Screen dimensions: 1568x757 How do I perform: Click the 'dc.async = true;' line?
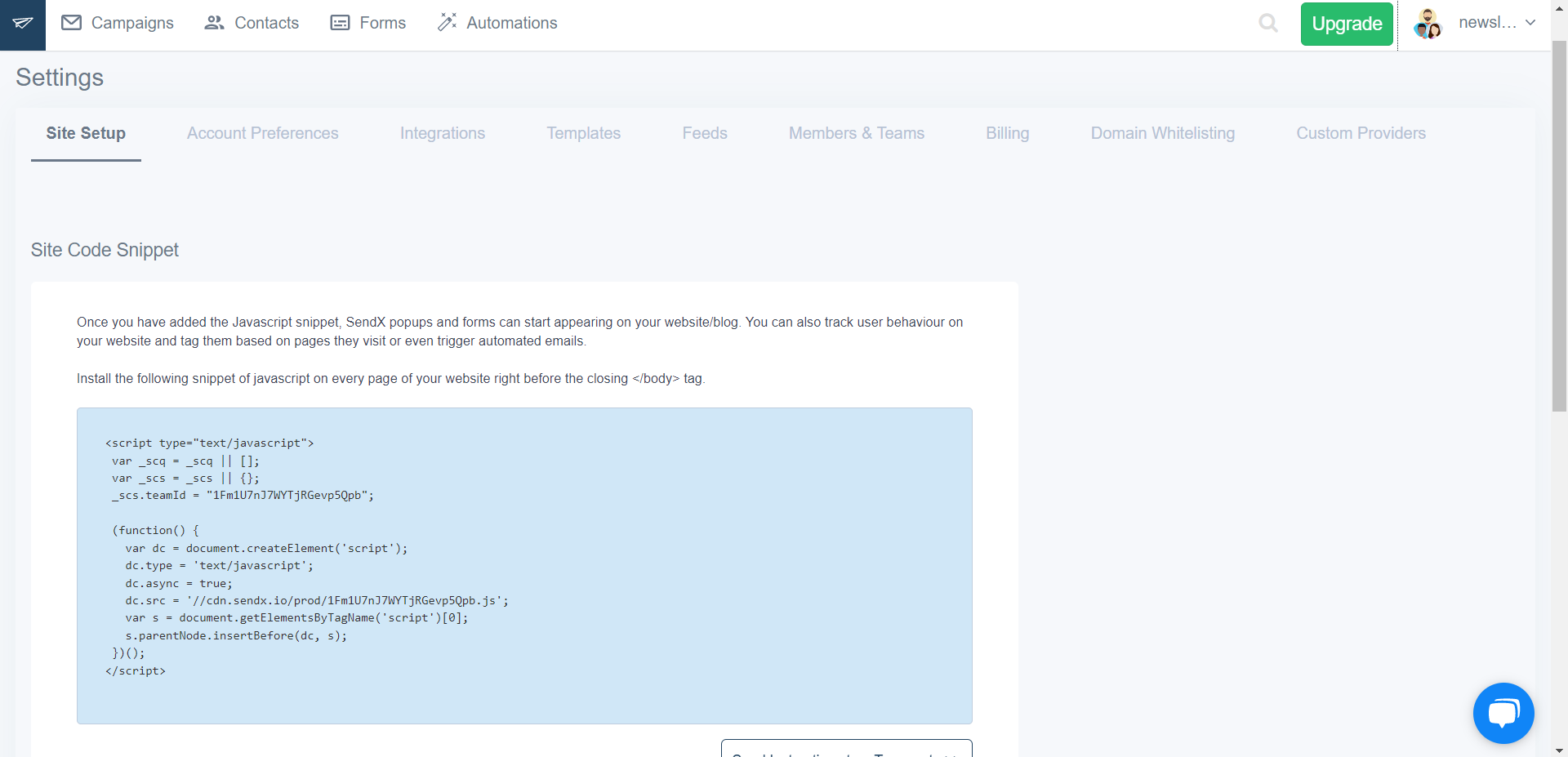coord(179,584)
